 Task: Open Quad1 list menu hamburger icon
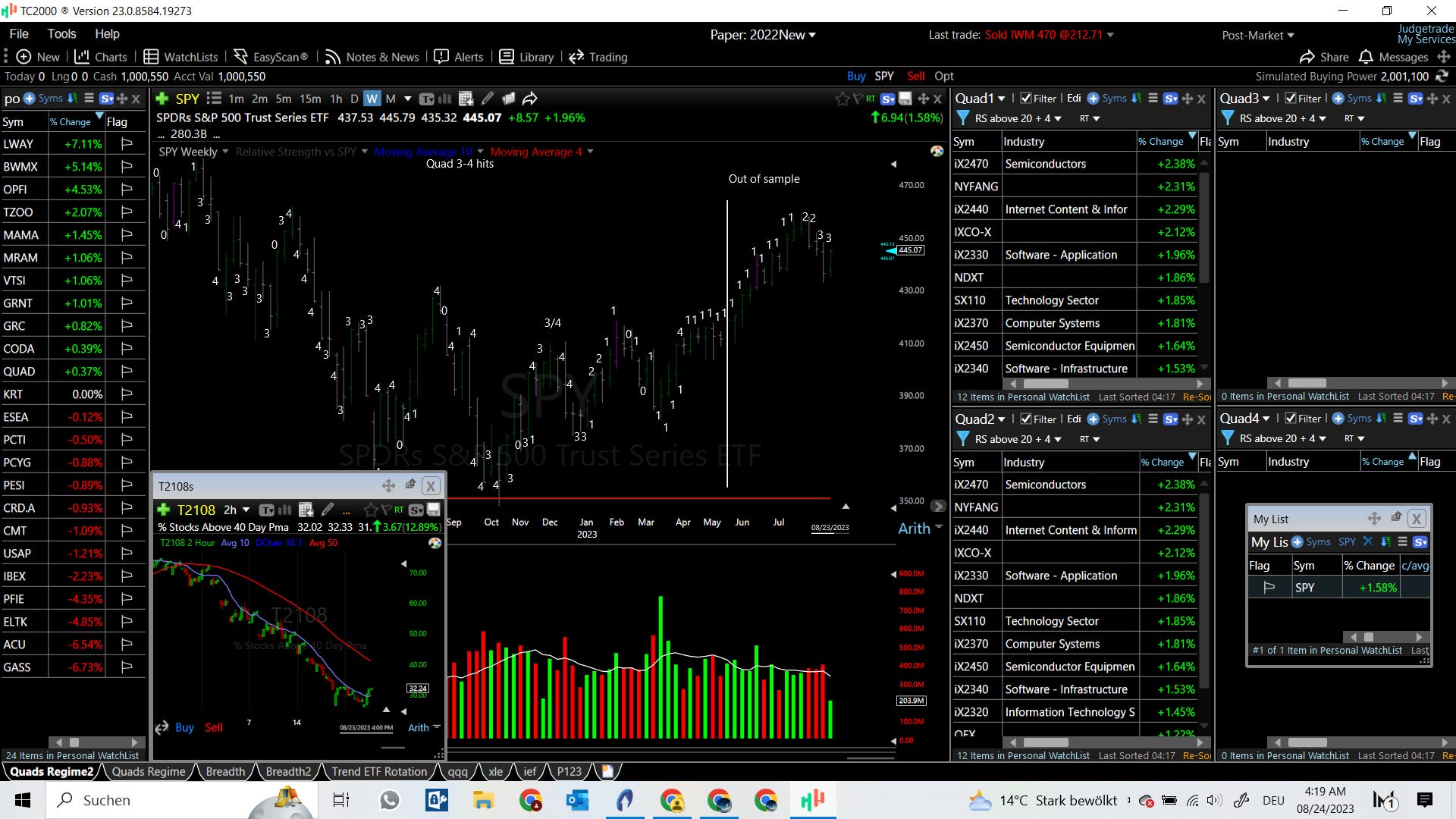coord(1153,99)
